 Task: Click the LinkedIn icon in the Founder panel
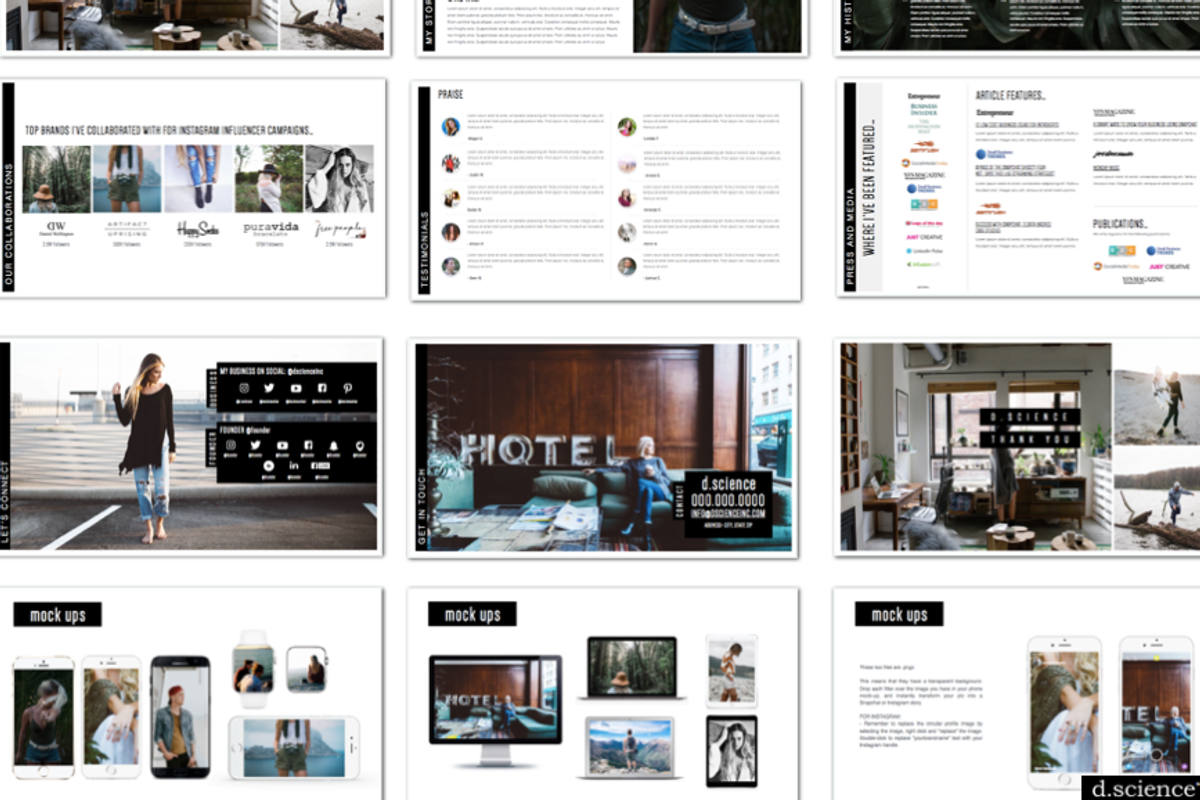point(295,466)
